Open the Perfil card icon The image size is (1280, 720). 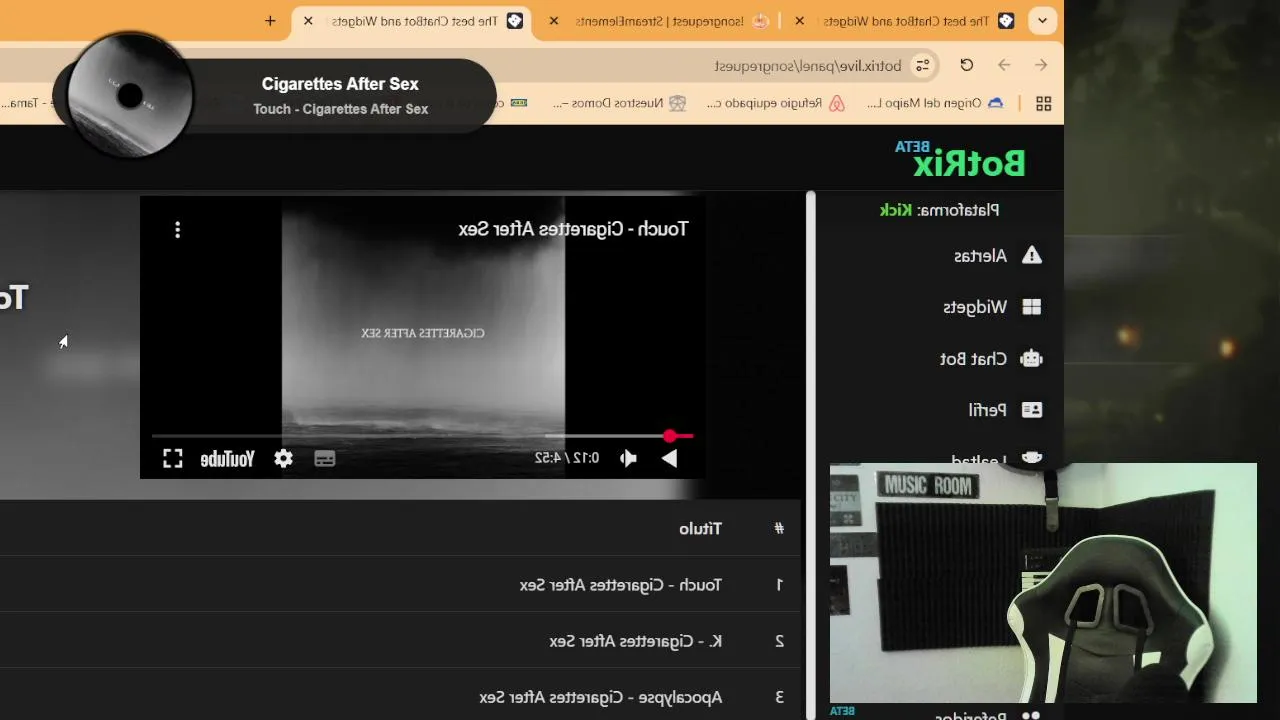[1031, 410]
